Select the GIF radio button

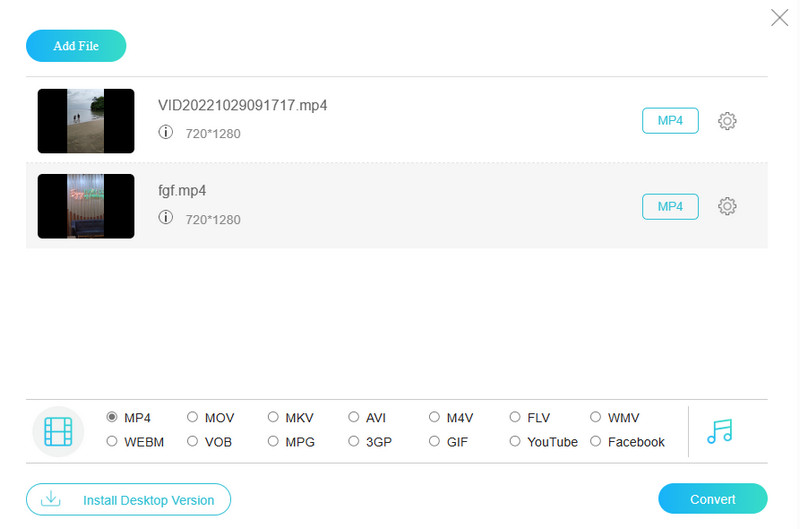(x=435, y=441)
